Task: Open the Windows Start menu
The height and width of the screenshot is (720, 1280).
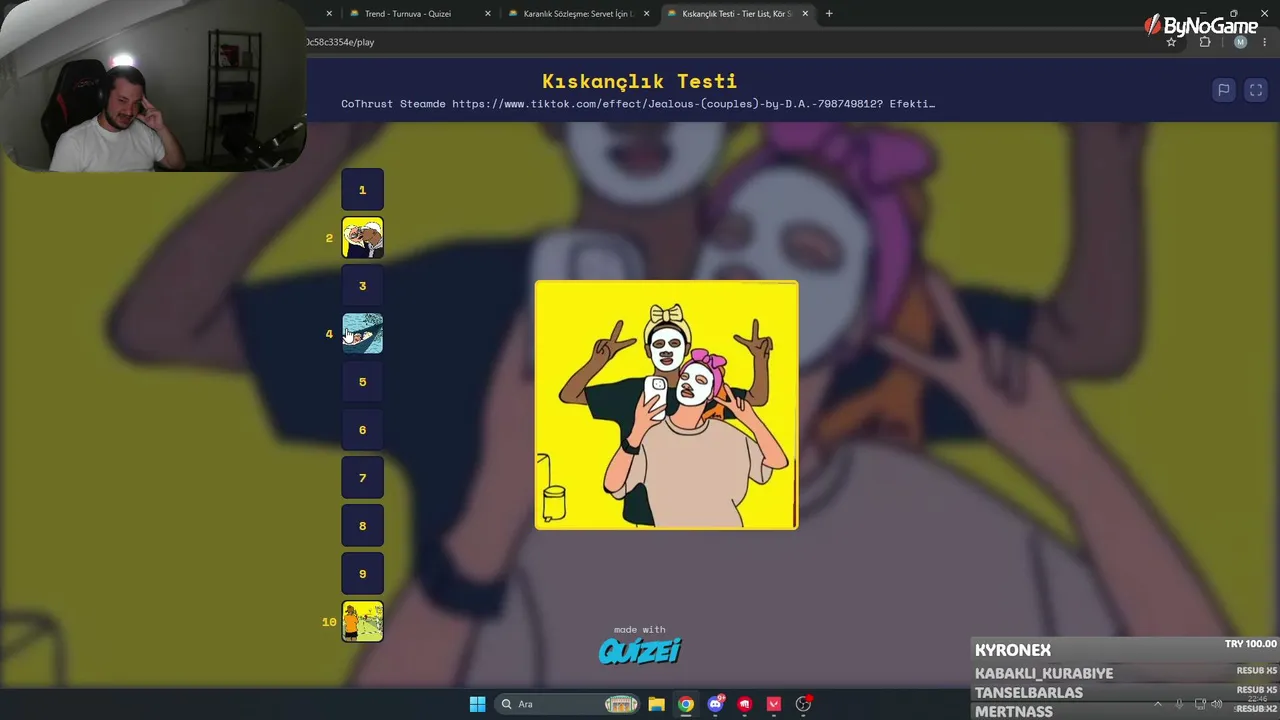Action: click(x=478, y=704)
